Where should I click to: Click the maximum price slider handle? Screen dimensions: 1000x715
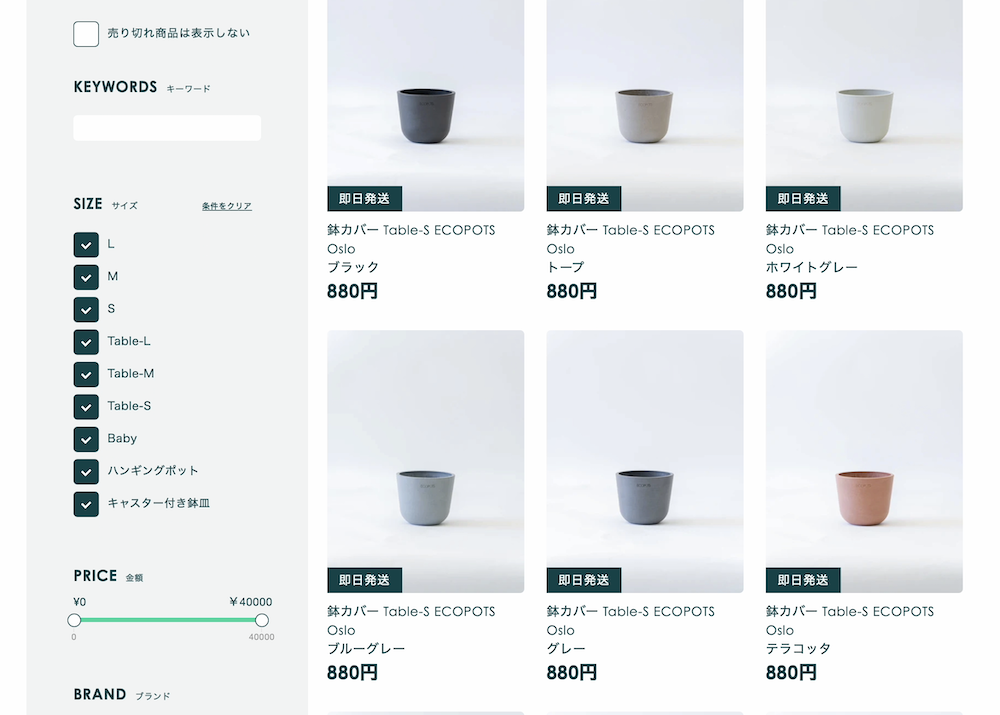[262, 620]
